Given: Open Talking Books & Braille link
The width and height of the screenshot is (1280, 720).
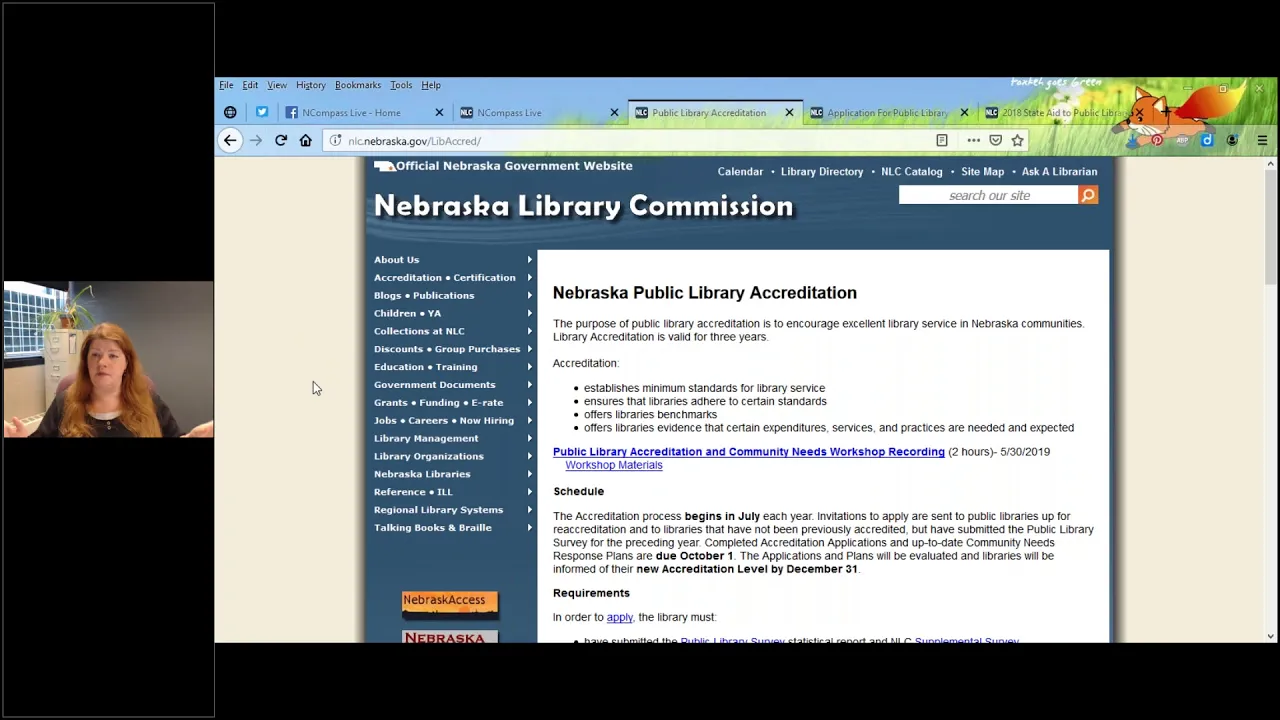Looking at the screenshot, I should 433,528.
